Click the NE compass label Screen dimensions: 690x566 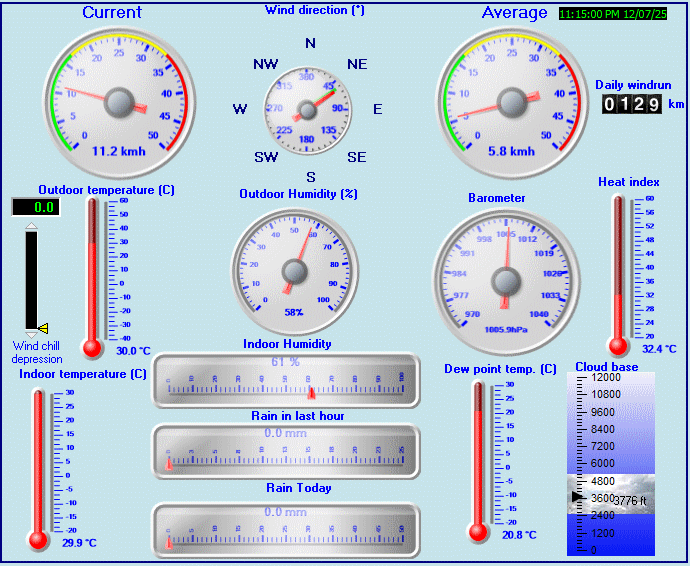point(357,64)
